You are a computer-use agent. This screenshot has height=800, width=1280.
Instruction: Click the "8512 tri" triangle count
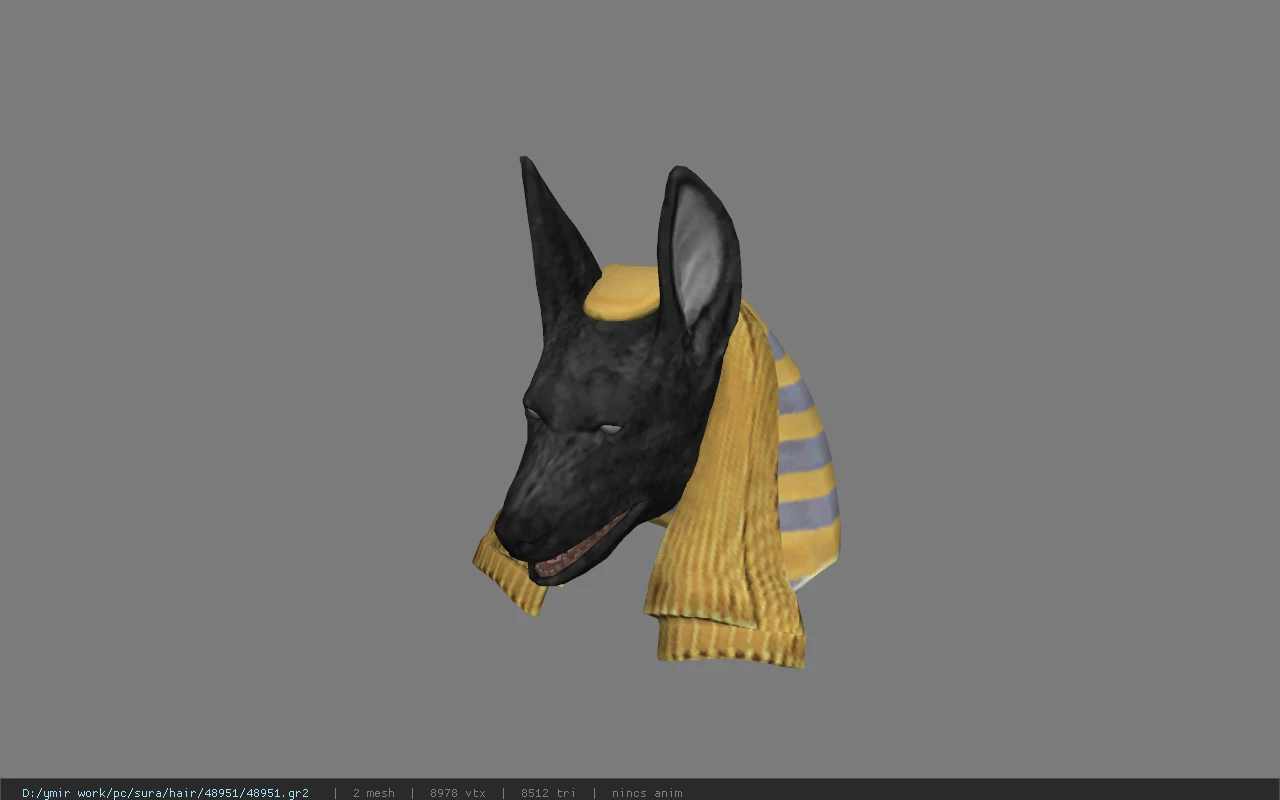[548, 793]
